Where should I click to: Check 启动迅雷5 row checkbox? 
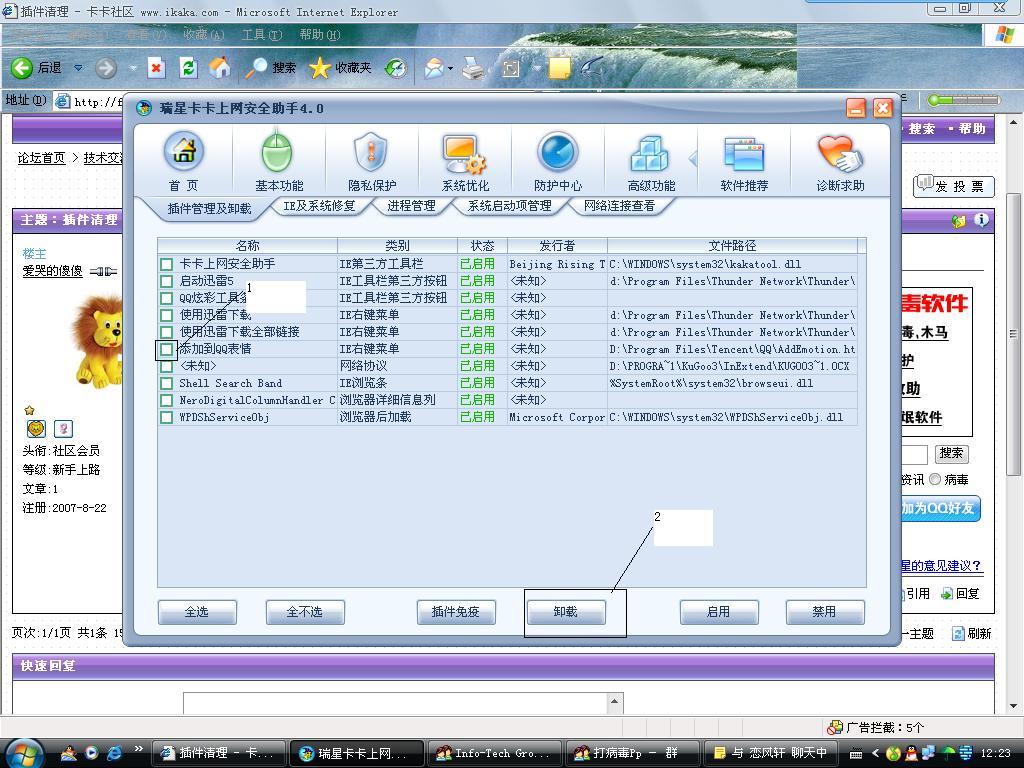[167, 281]
